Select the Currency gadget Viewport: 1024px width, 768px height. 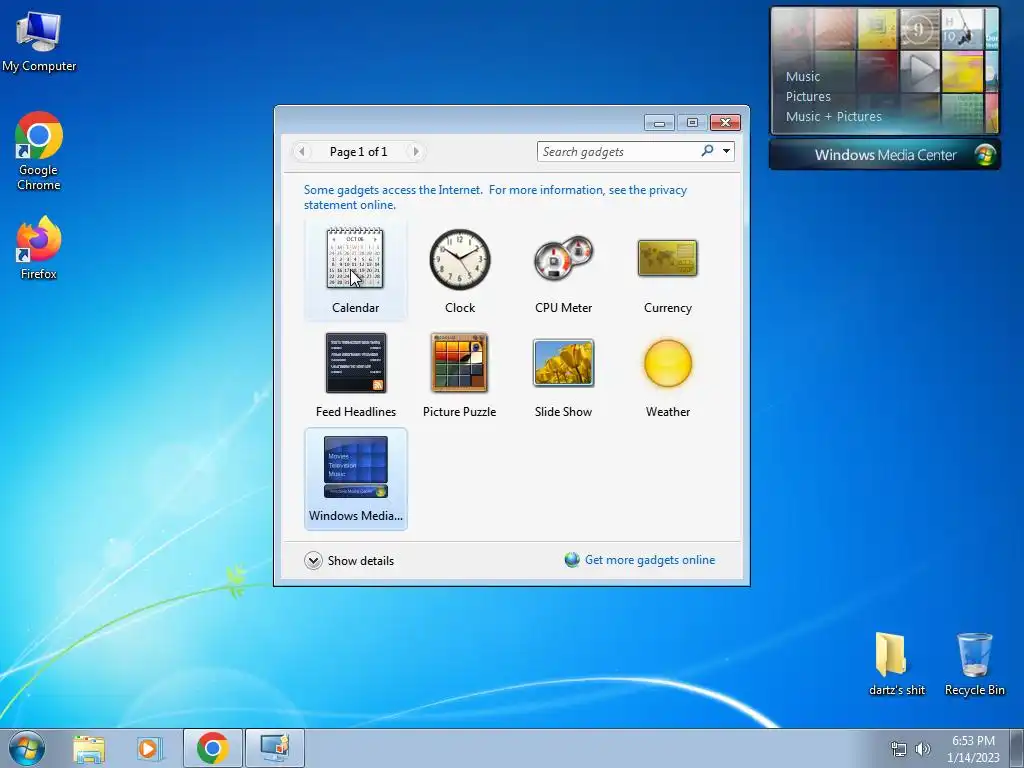667,269
